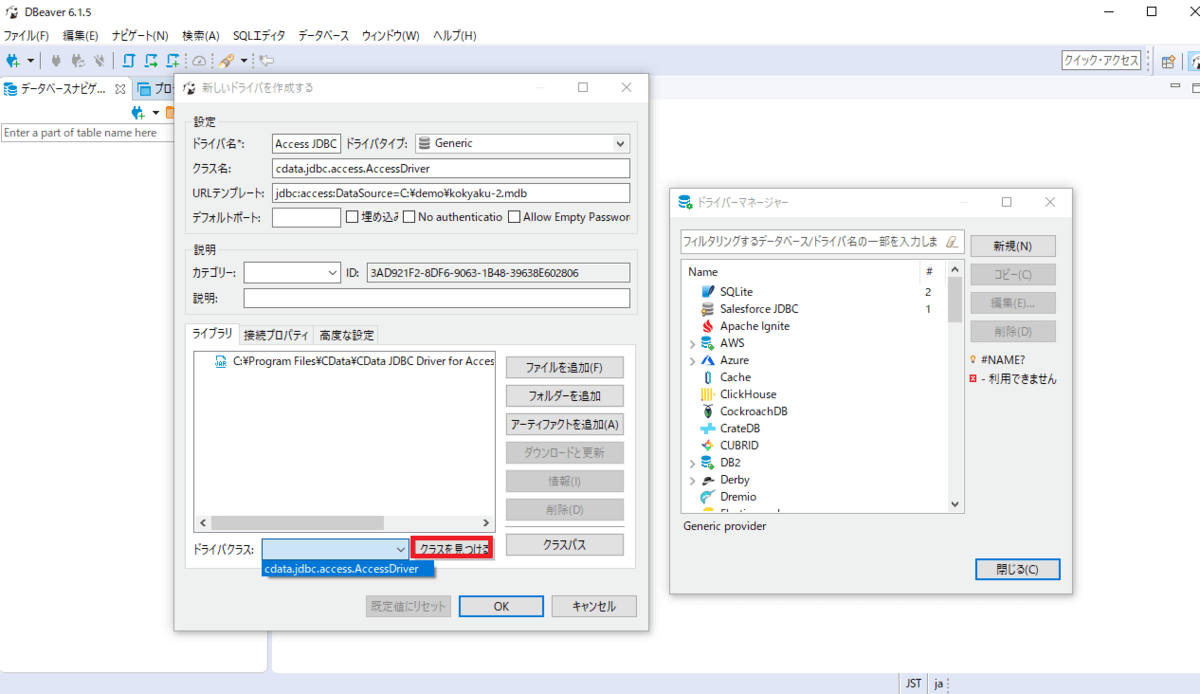This screenshot has height=694, width=1200.
Task: Open dropdown arrow next to torch toolbar icon
Action: coord(243,61)
